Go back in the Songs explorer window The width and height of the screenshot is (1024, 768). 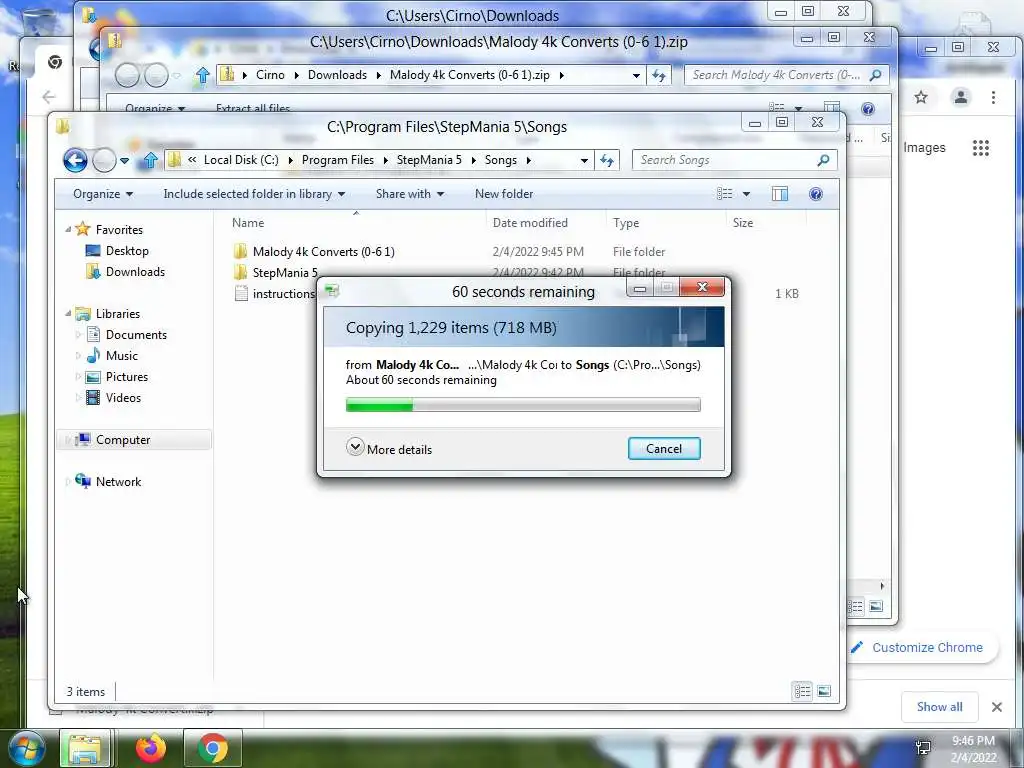[x=75, y=160]
